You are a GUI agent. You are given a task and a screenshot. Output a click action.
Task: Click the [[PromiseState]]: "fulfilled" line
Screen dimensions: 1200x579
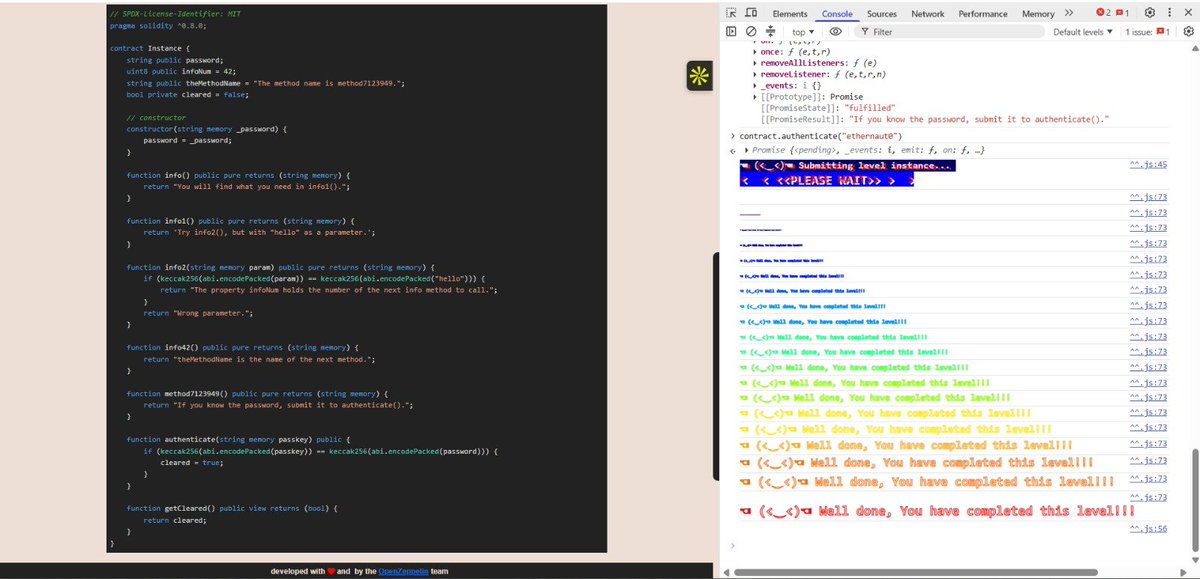tap(826, 107)
